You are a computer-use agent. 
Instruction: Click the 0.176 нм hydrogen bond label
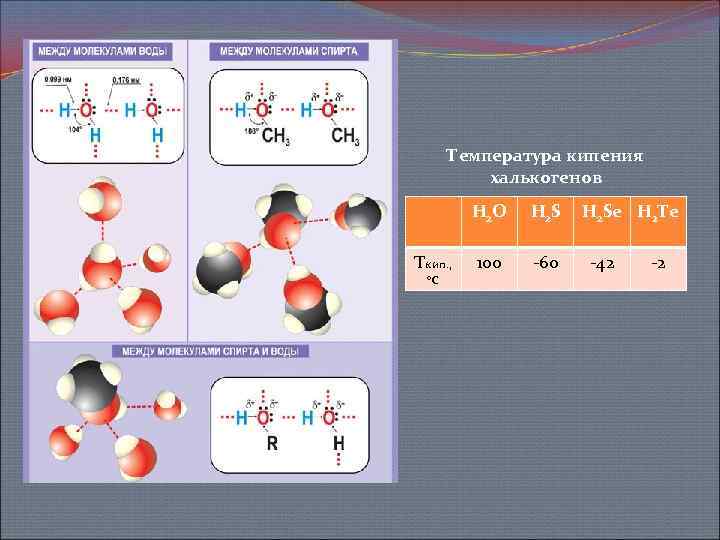pyautogui.click(x=126, y=80)
